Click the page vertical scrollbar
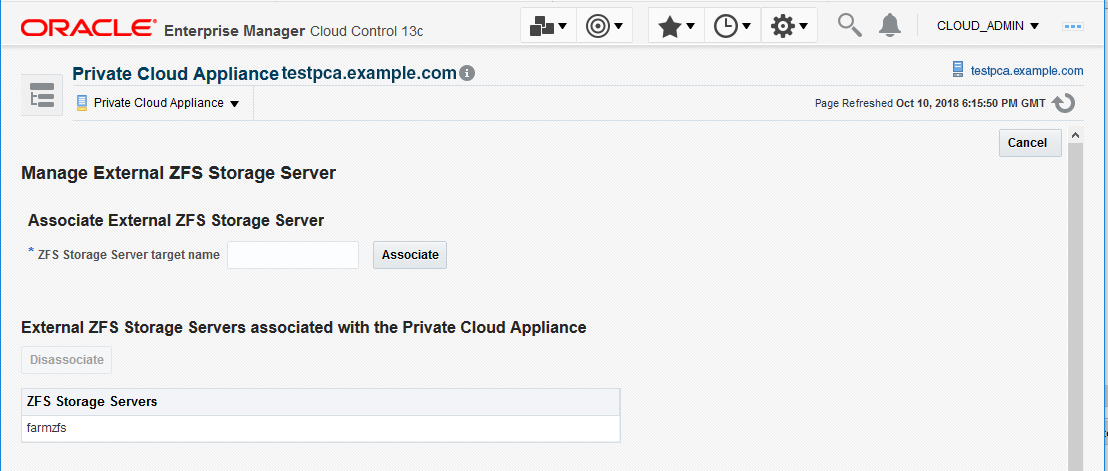 pos(1076,300)
